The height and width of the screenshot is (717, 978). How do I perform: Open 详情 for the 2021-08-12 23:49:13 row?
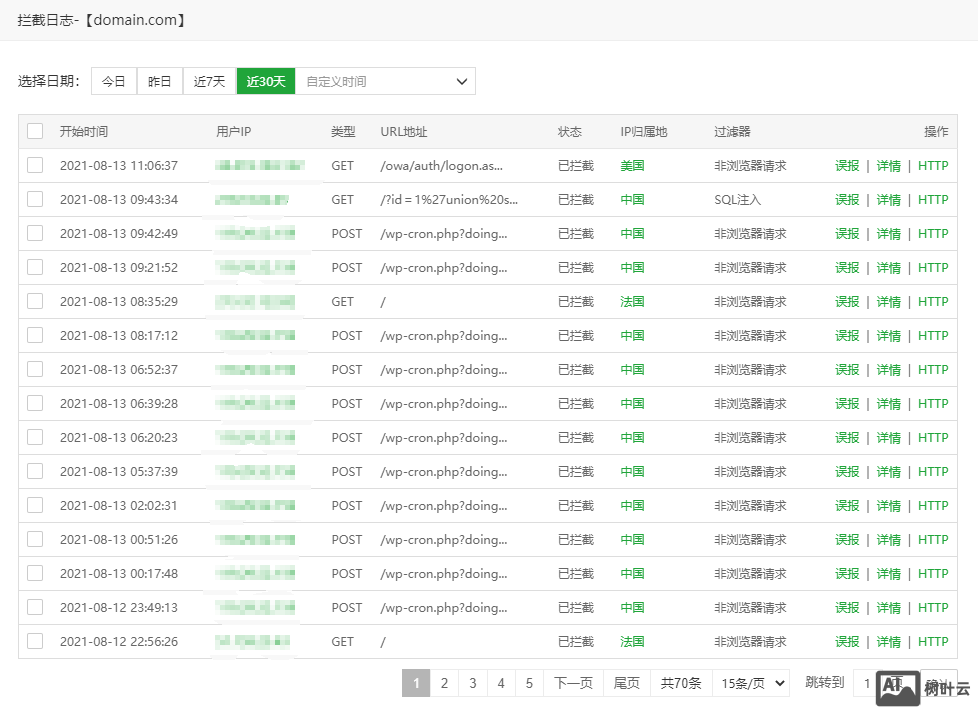[x=888, y=608]
